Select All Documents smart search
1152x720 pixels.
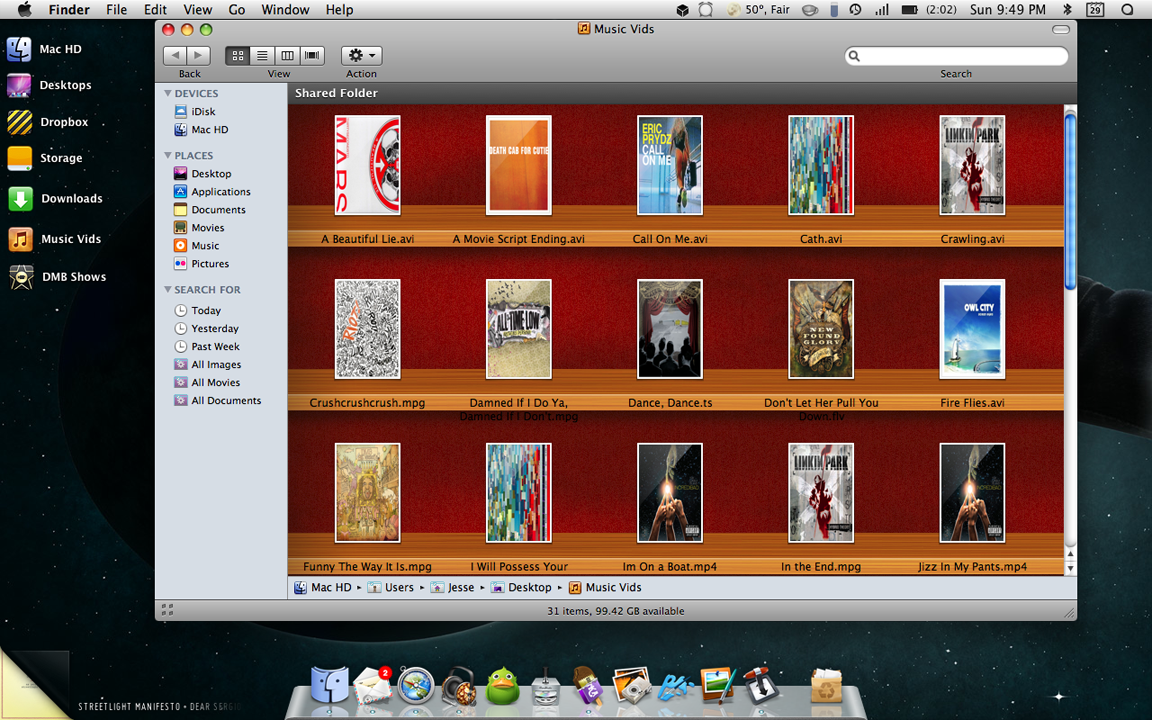coord(217,400)
